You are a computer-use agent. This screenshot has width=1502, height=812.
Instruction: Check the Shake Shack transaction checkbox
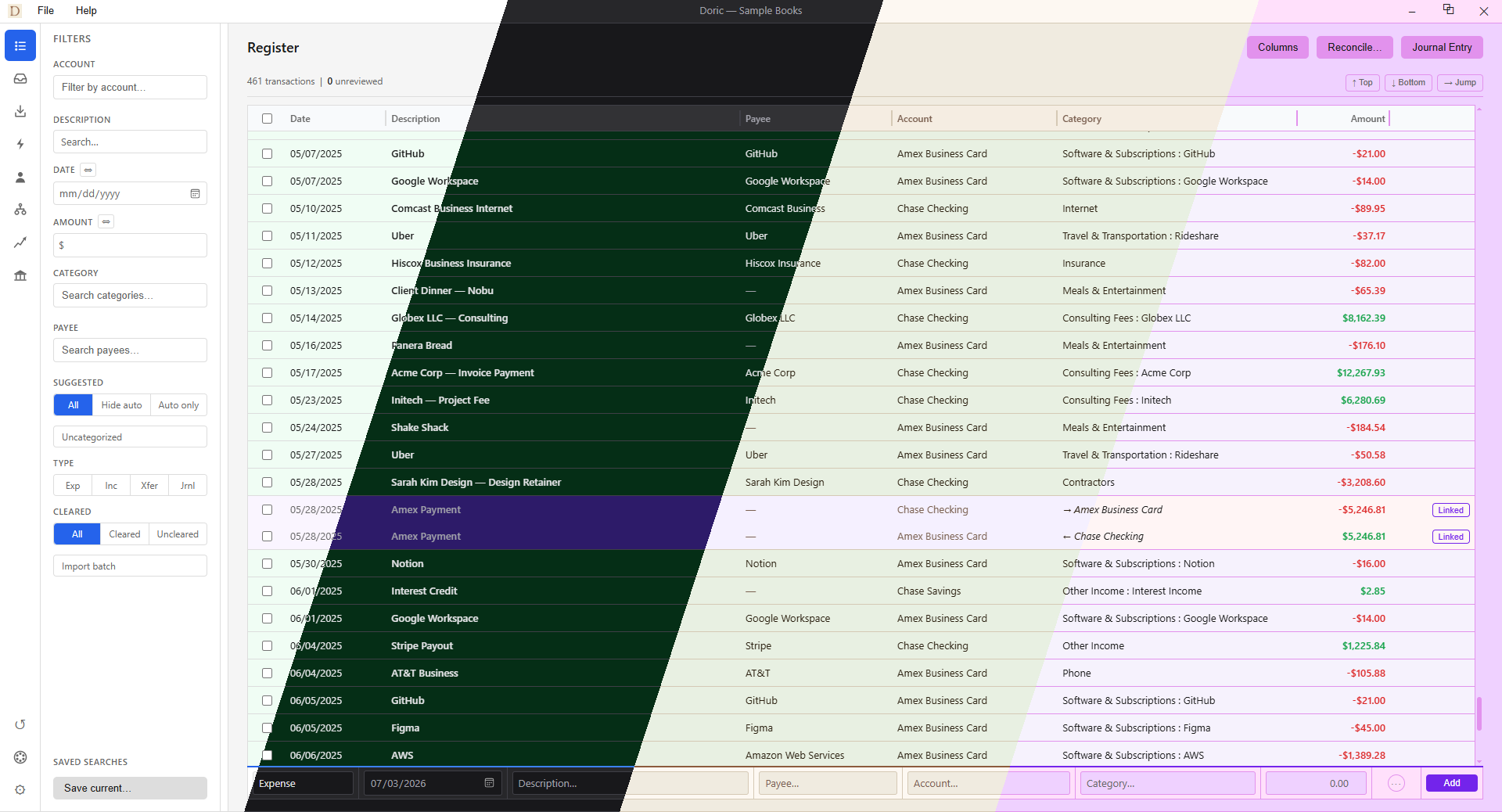click(268, 428)
